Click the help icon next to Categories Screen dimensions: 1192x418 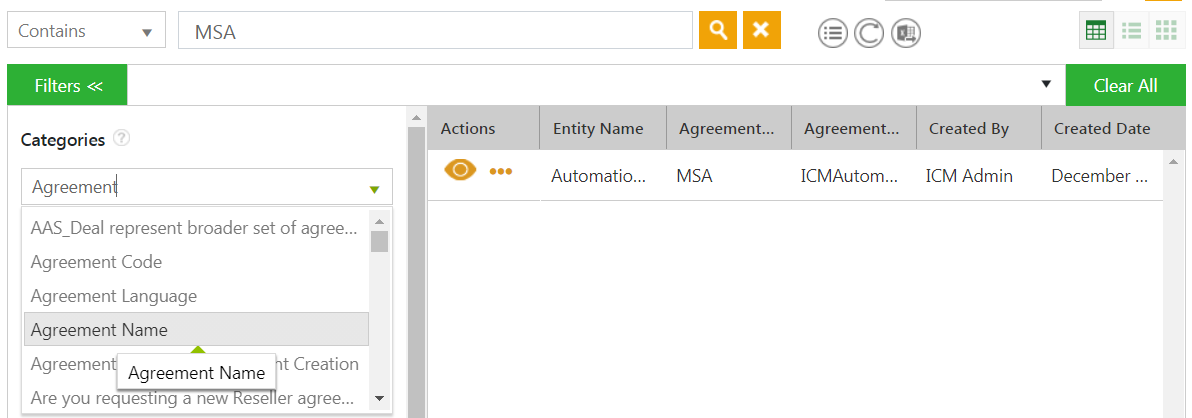[x=122, y=138]
